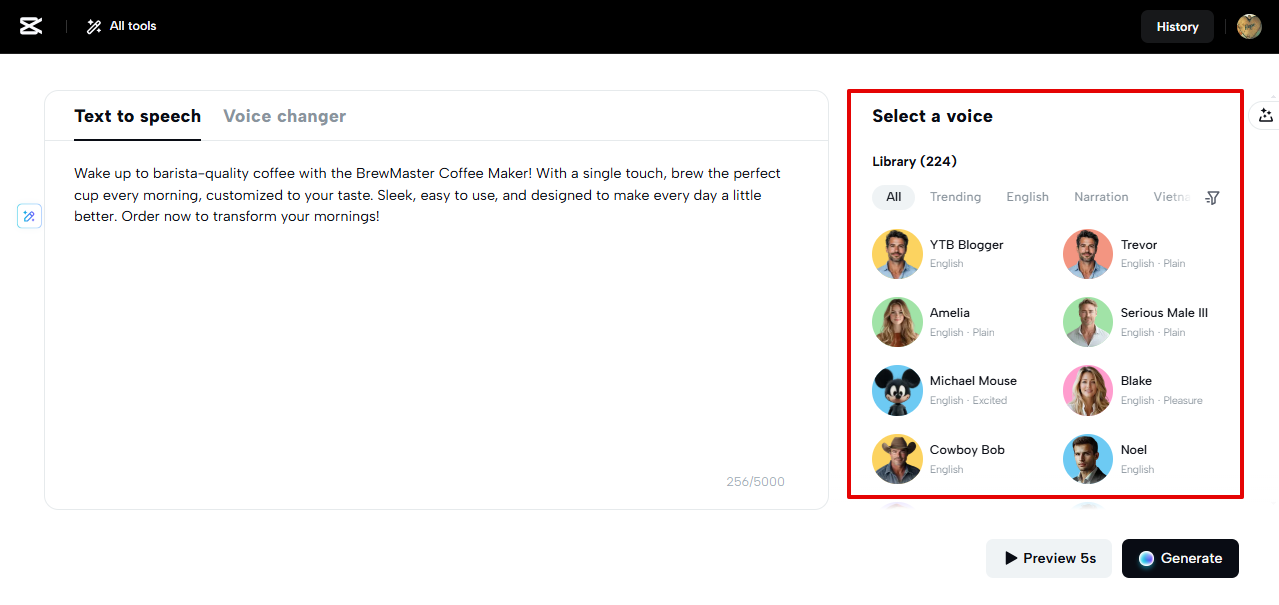This screenshot has width=1279, height=605.
Task: Select Amelia's voice thumbnail
Action: click(897, 322)
